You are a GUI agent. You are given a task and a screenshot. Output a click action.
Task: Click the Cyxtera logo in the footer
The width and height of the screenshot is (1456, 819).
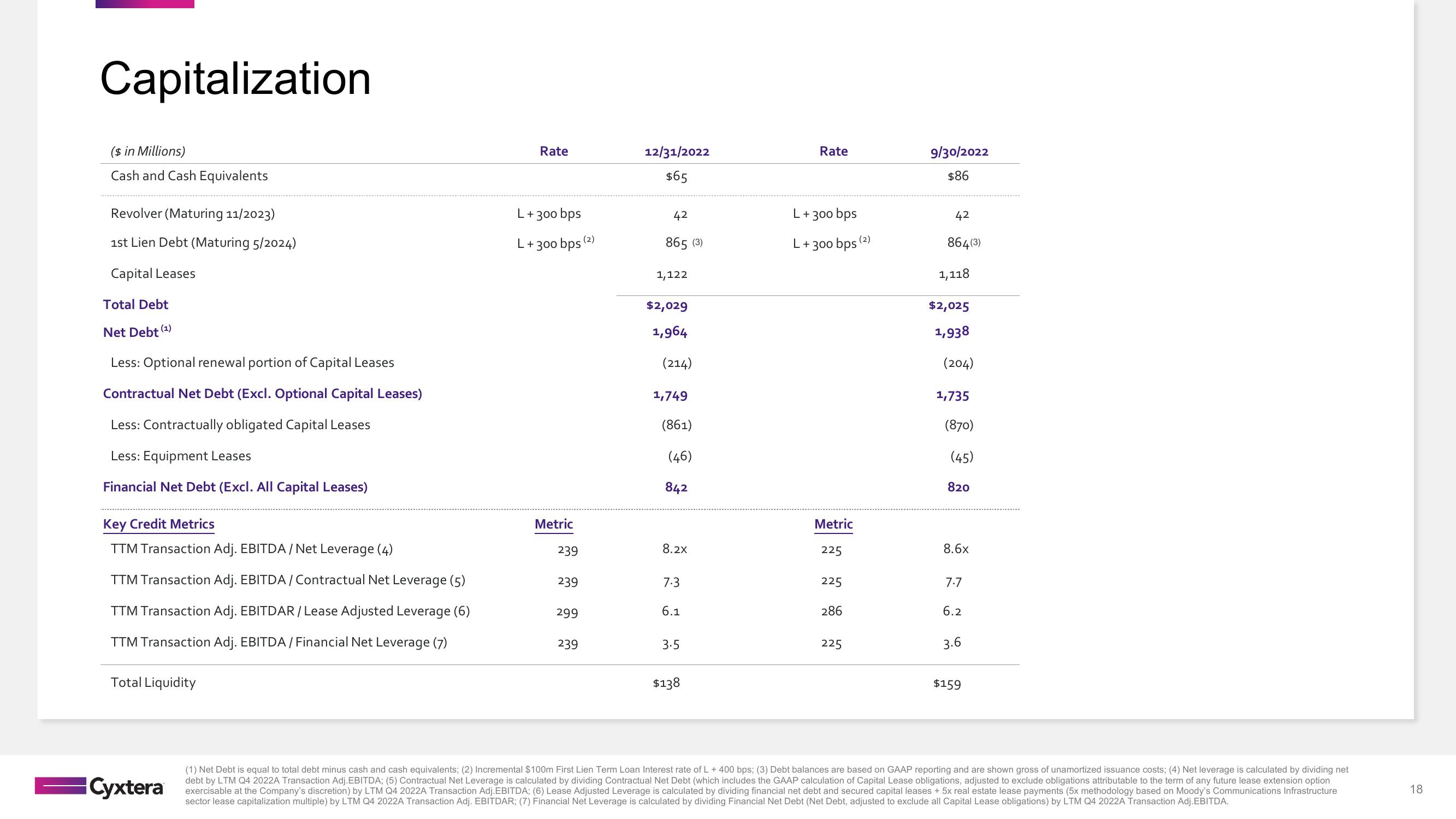pyautogui.click(x=99, y=787)
